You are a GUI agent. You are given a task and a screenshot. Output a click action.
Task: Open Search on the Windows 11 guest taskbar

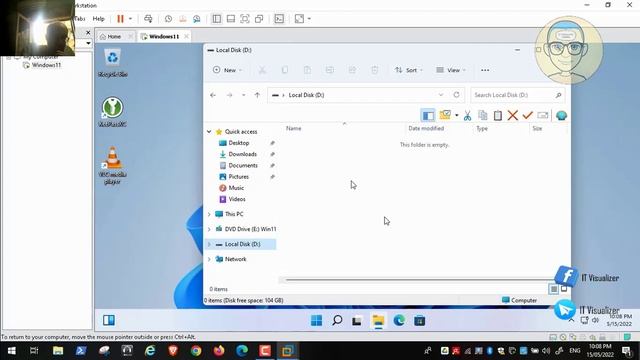[337, 320]
